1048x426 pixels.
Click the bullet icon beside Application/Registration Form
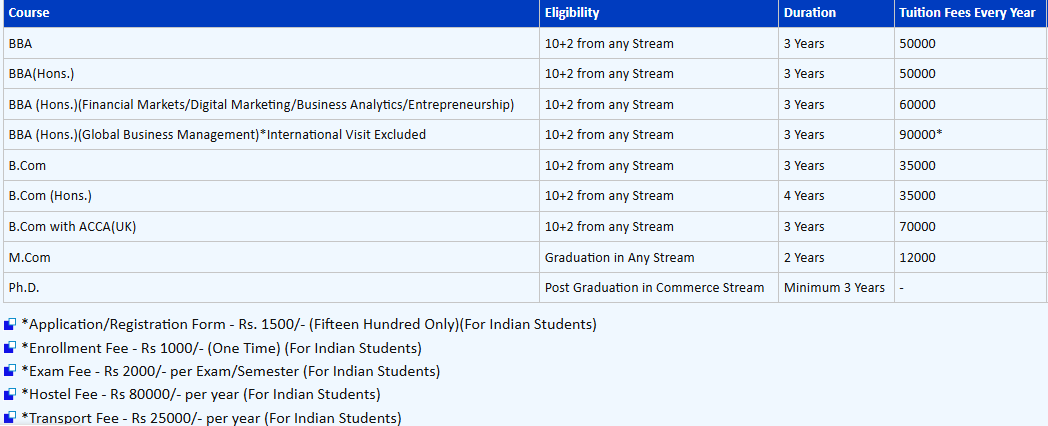coord(10,324)
